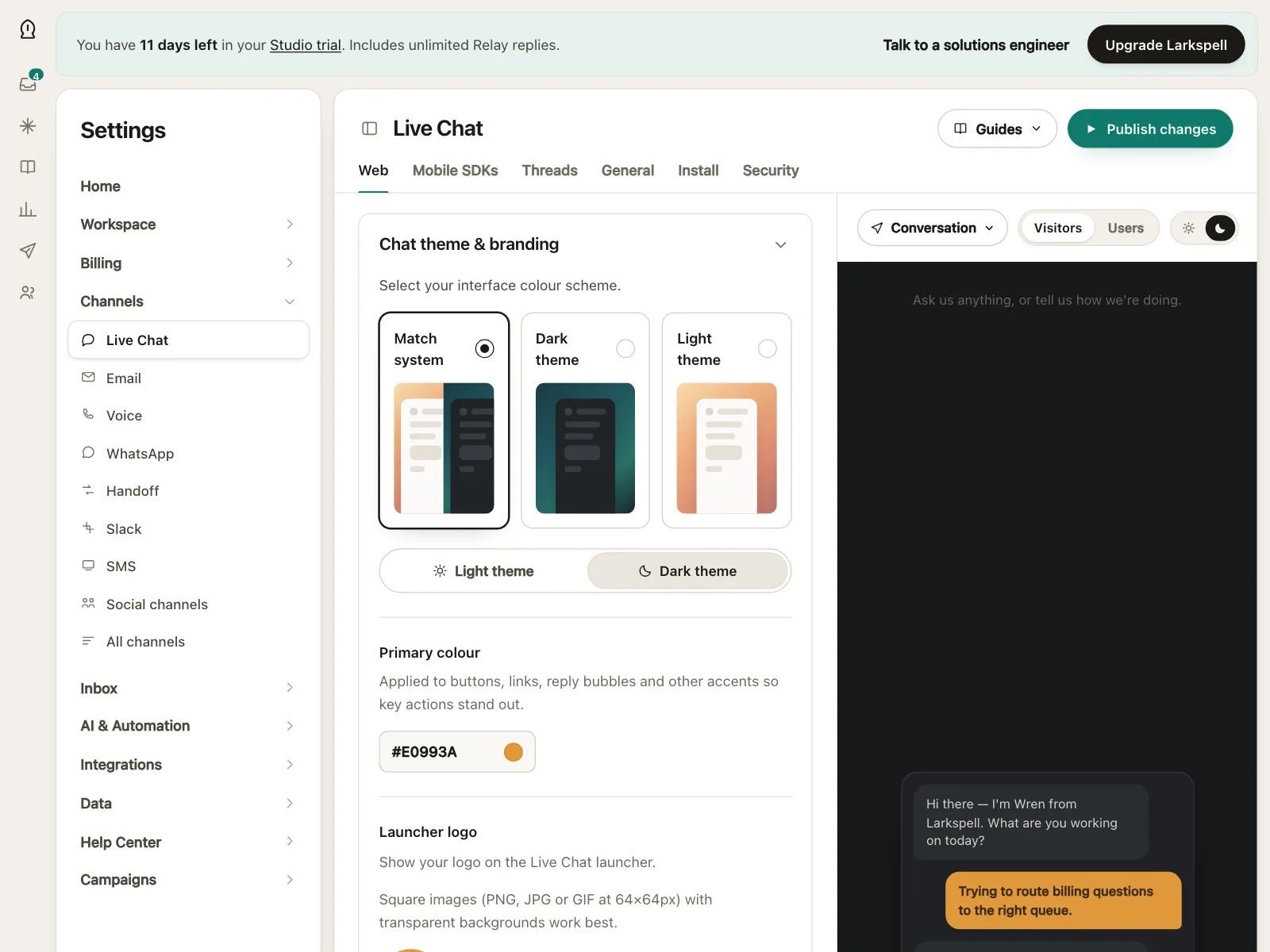Collapse the Channels section
The image size is (1270, 952).
click(188, 301)
